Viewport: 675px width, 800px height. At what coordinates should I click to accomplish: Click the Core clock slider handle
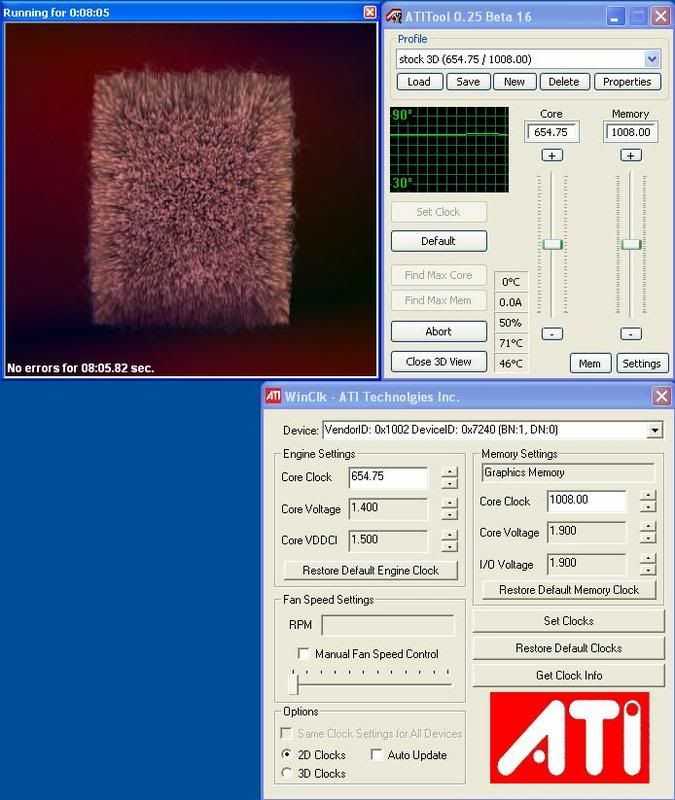(552, 244)
